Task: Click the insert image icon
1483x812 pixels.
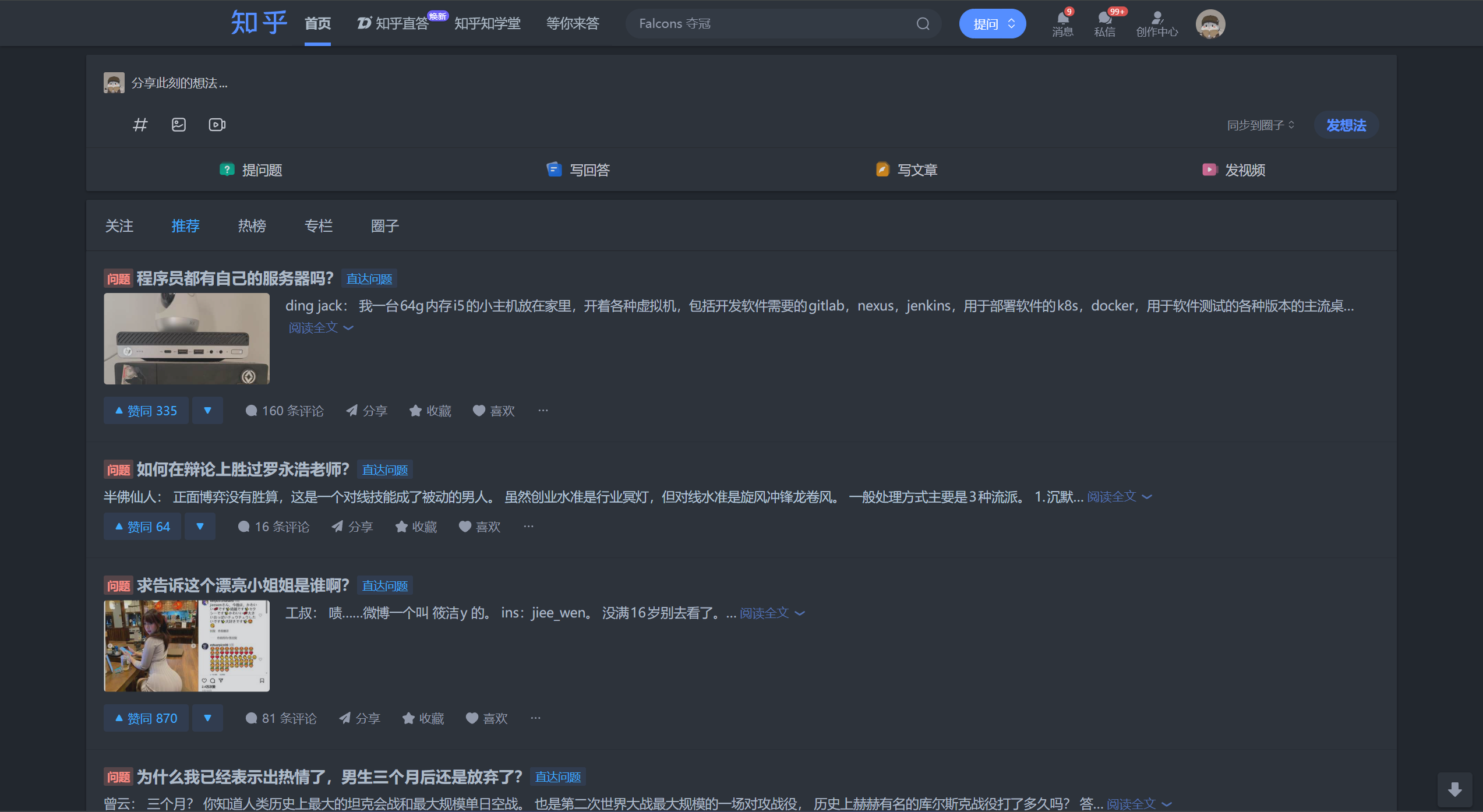Action: click(x=179, y=125)
